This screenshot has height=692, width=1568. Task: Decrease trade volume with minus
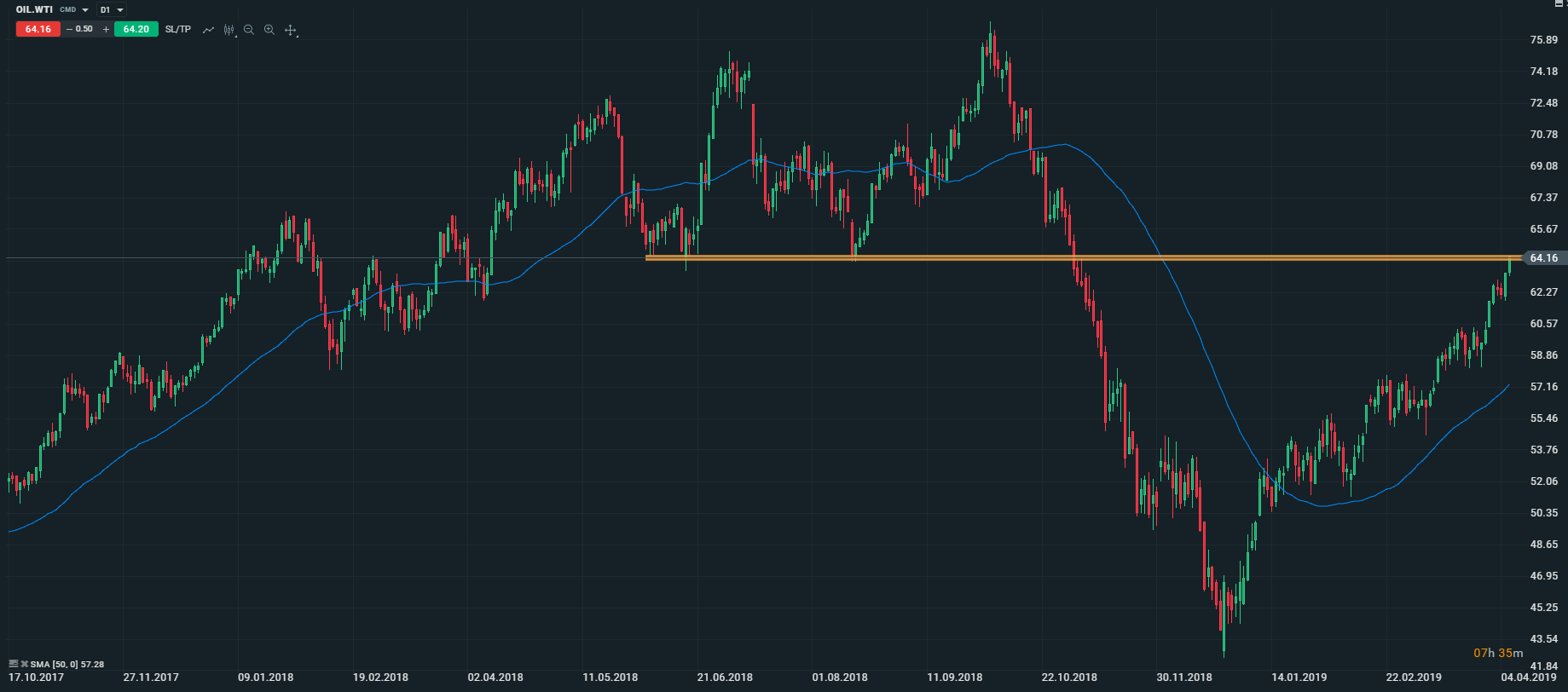(69, 29)
